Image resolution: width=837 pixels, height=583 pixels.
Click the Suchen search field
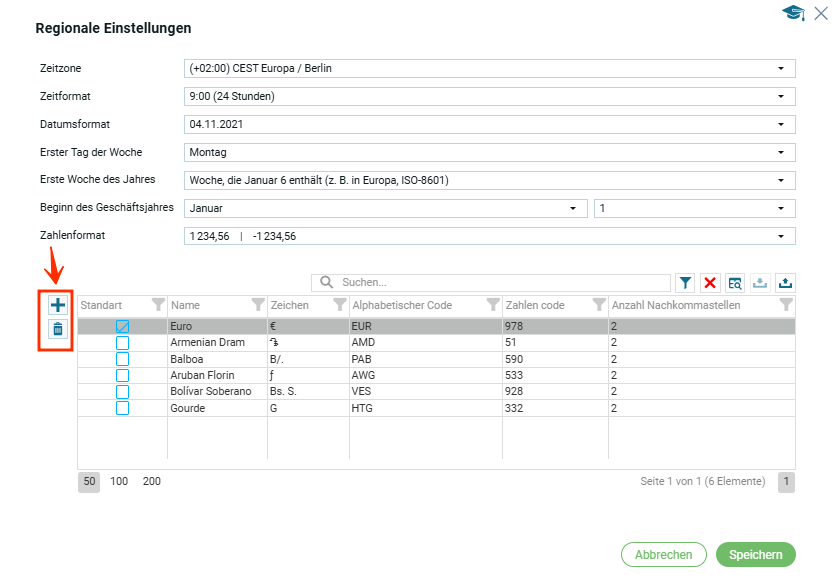point(500,283)
